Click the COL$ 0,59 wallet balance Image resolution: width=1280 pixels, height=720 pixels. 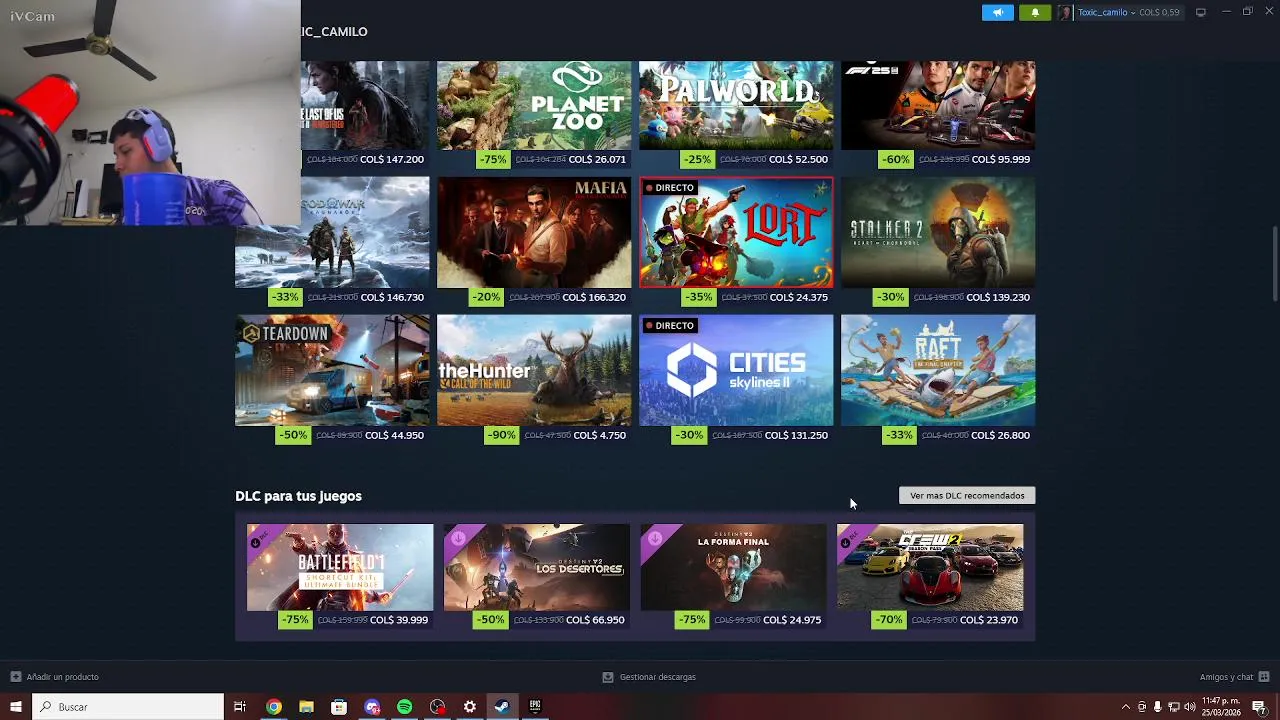tap(1159, 12)
